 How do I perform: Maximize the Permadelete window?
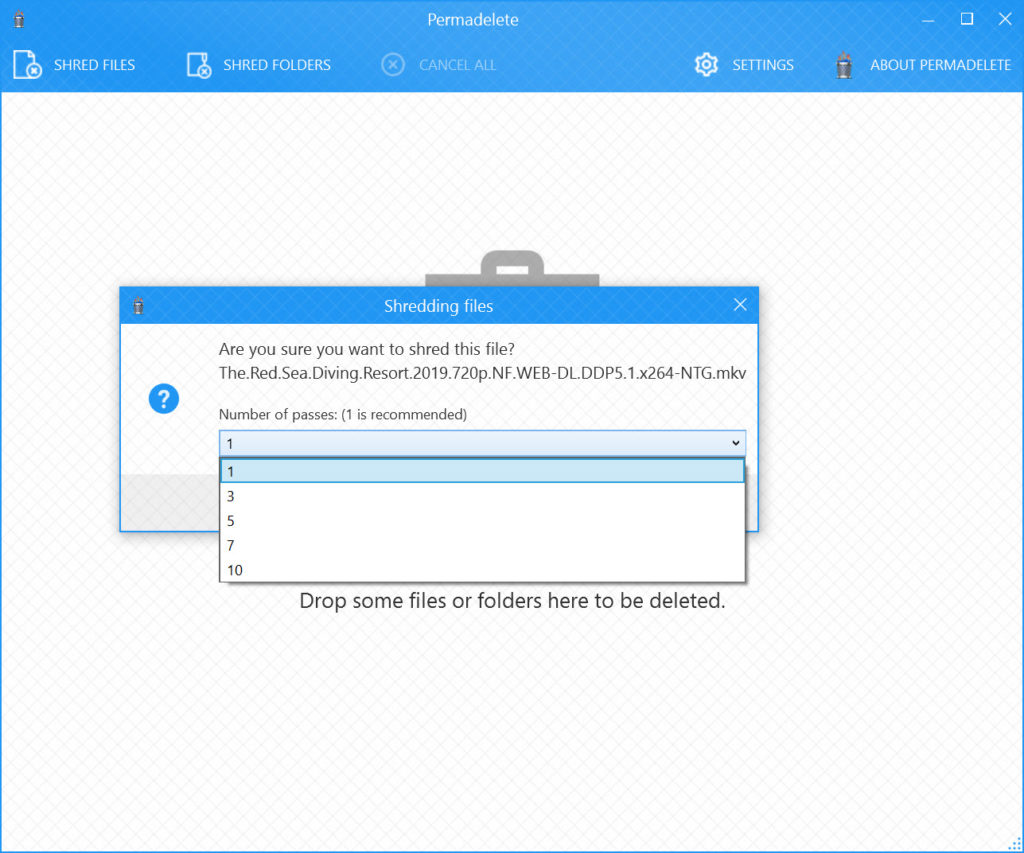point(967,19)
